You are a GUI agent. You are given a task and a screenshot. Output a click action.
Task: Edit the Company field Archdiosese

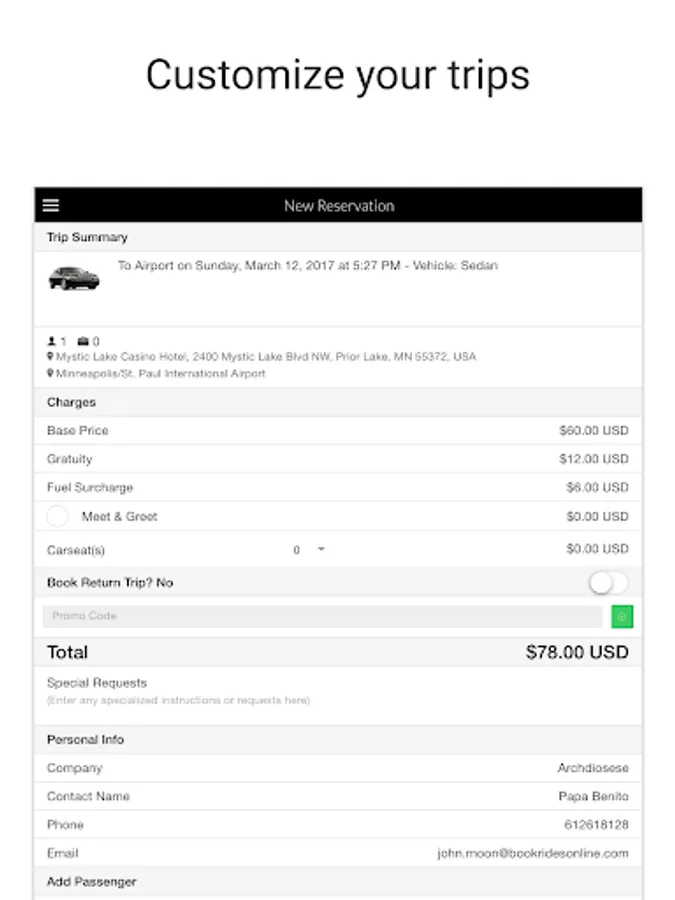592,768
